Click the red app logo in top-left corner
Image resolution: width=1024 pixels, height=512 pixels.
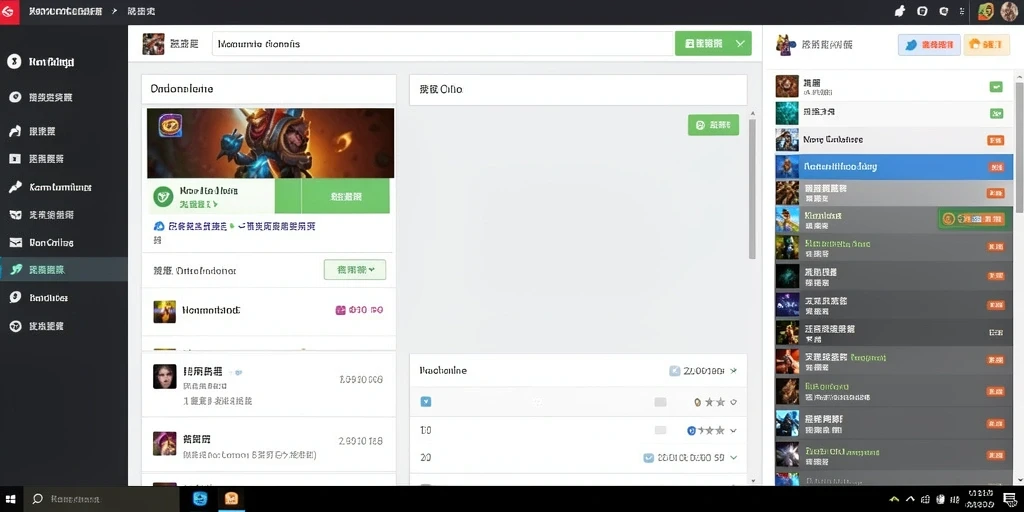(9, 12)
